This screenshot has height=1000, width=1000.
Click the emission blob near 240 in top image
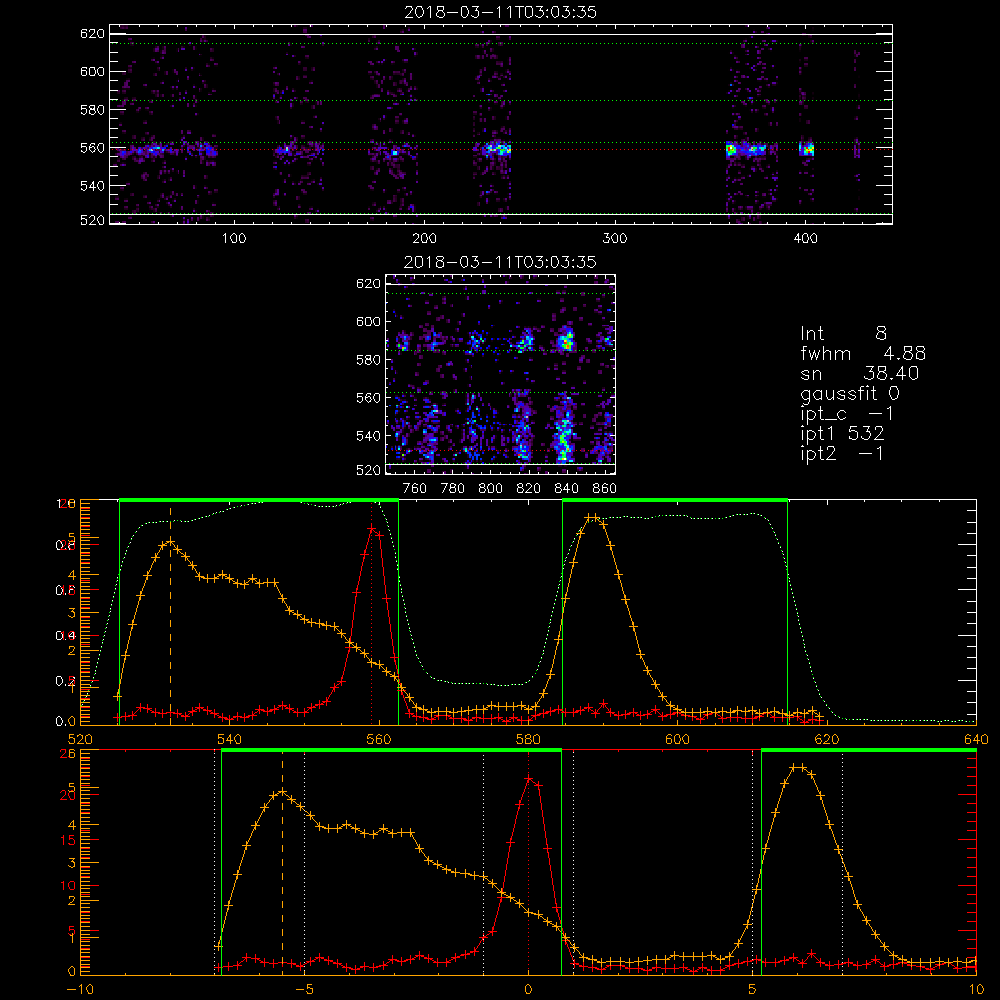(x=497, y=150)
